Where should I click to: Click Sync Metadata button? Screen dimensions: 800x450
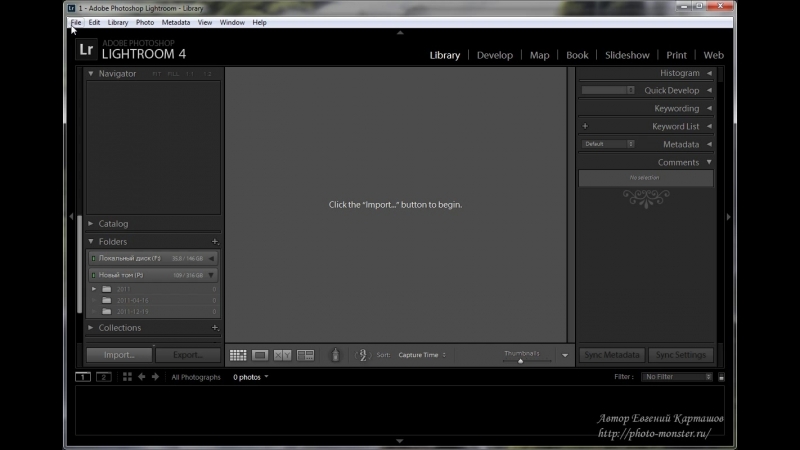(x=612, y=355)
